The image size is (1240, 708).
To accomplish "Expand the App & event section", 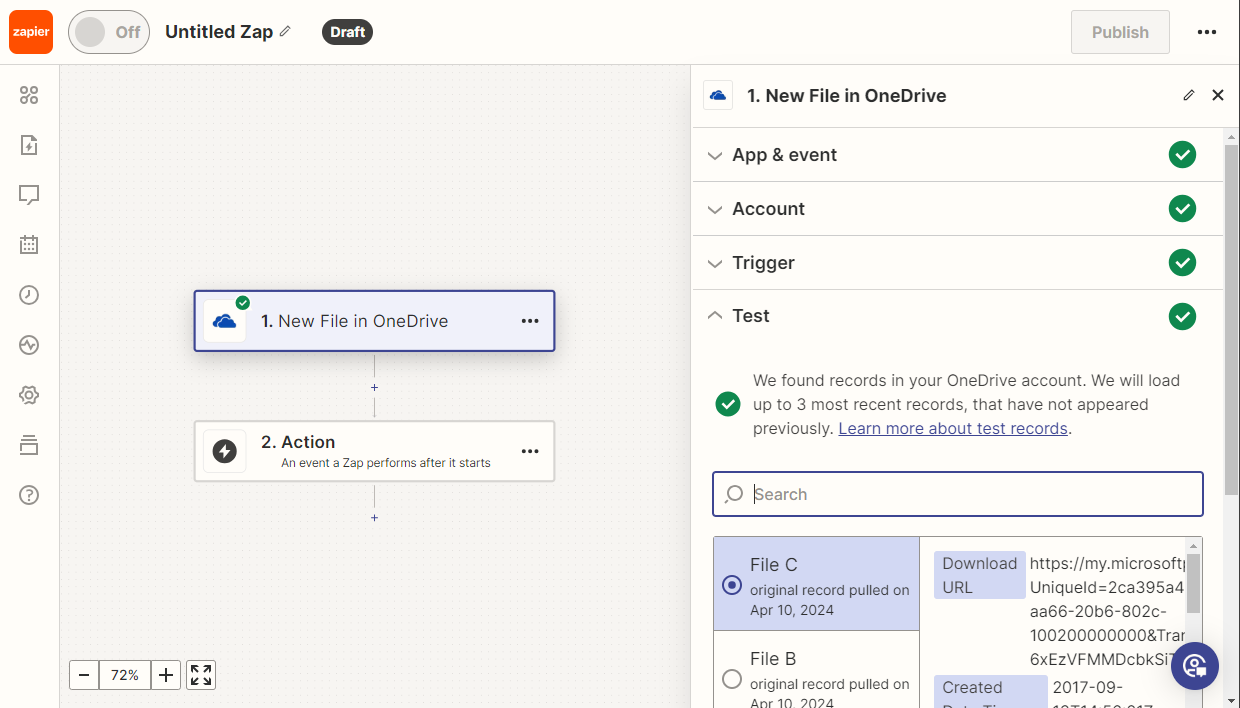I will click(x=785, y=155).
